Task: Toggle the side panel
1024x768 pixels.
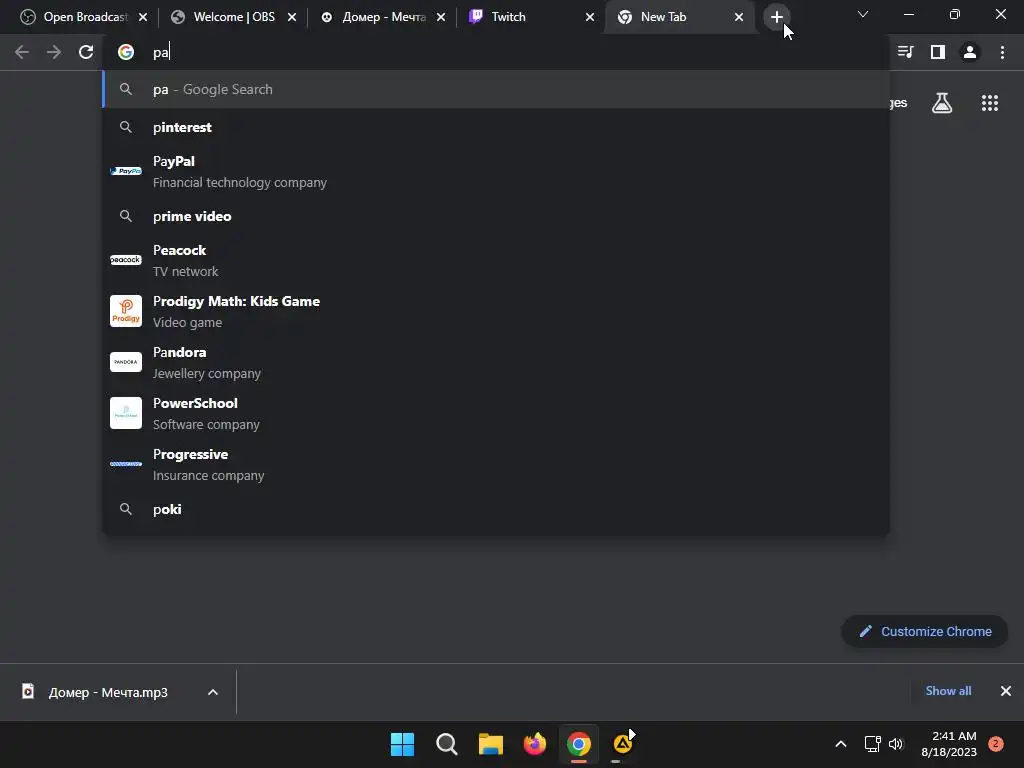Action: click(938, 52)
